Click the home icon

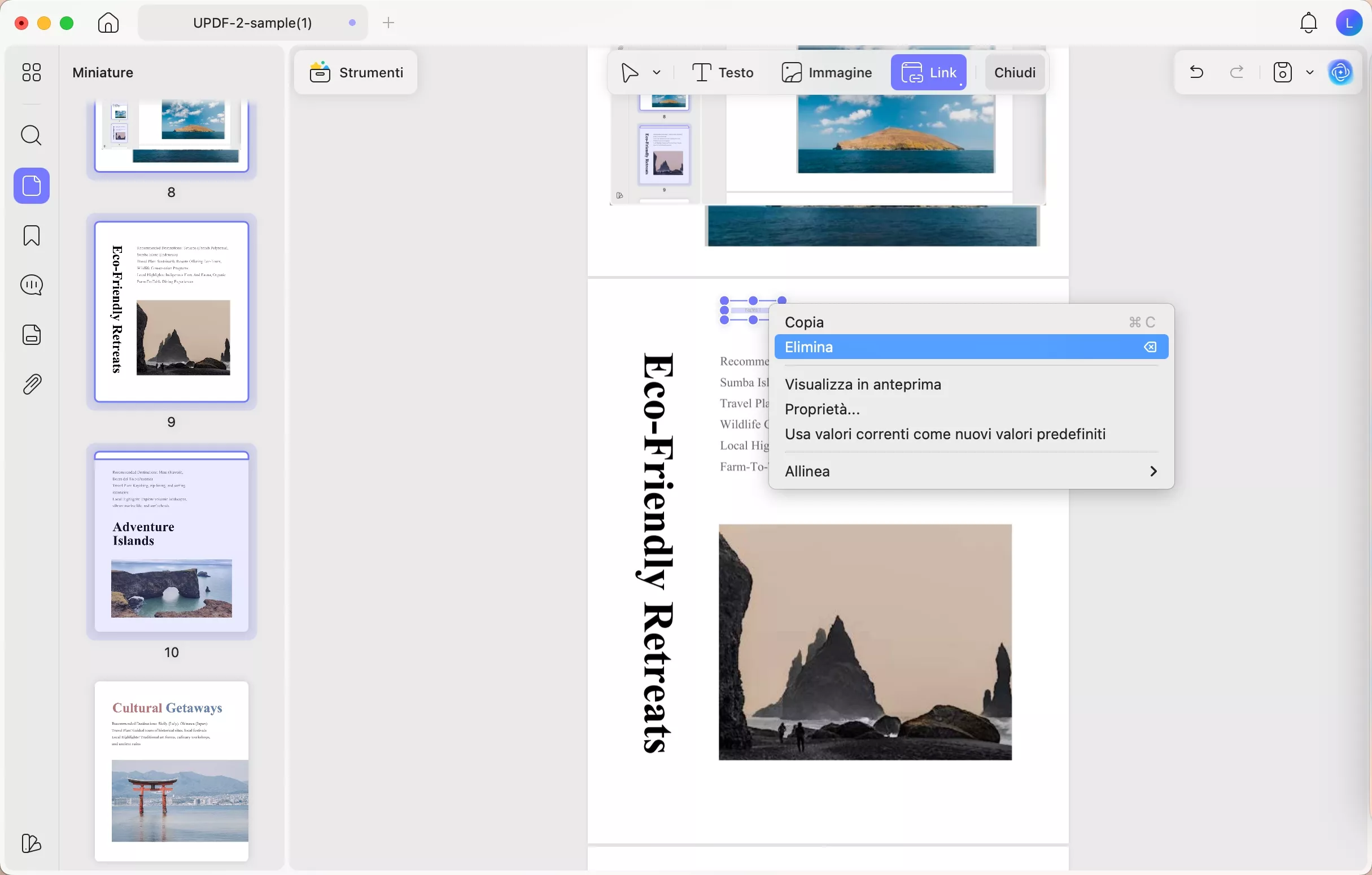pyautogui.click(x=108, y=23)
